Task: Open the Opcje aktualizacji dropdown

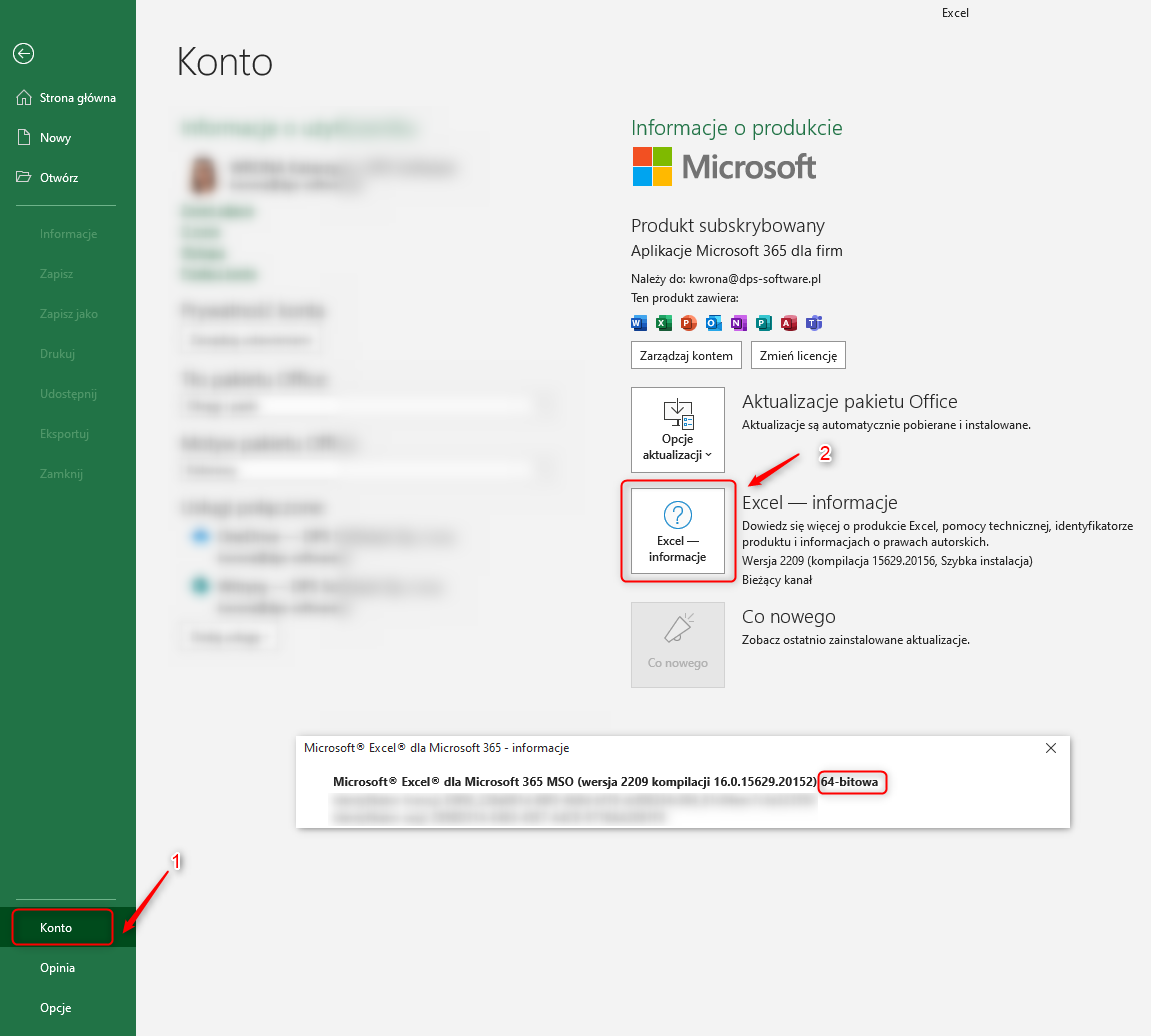Action: point(677,430)
